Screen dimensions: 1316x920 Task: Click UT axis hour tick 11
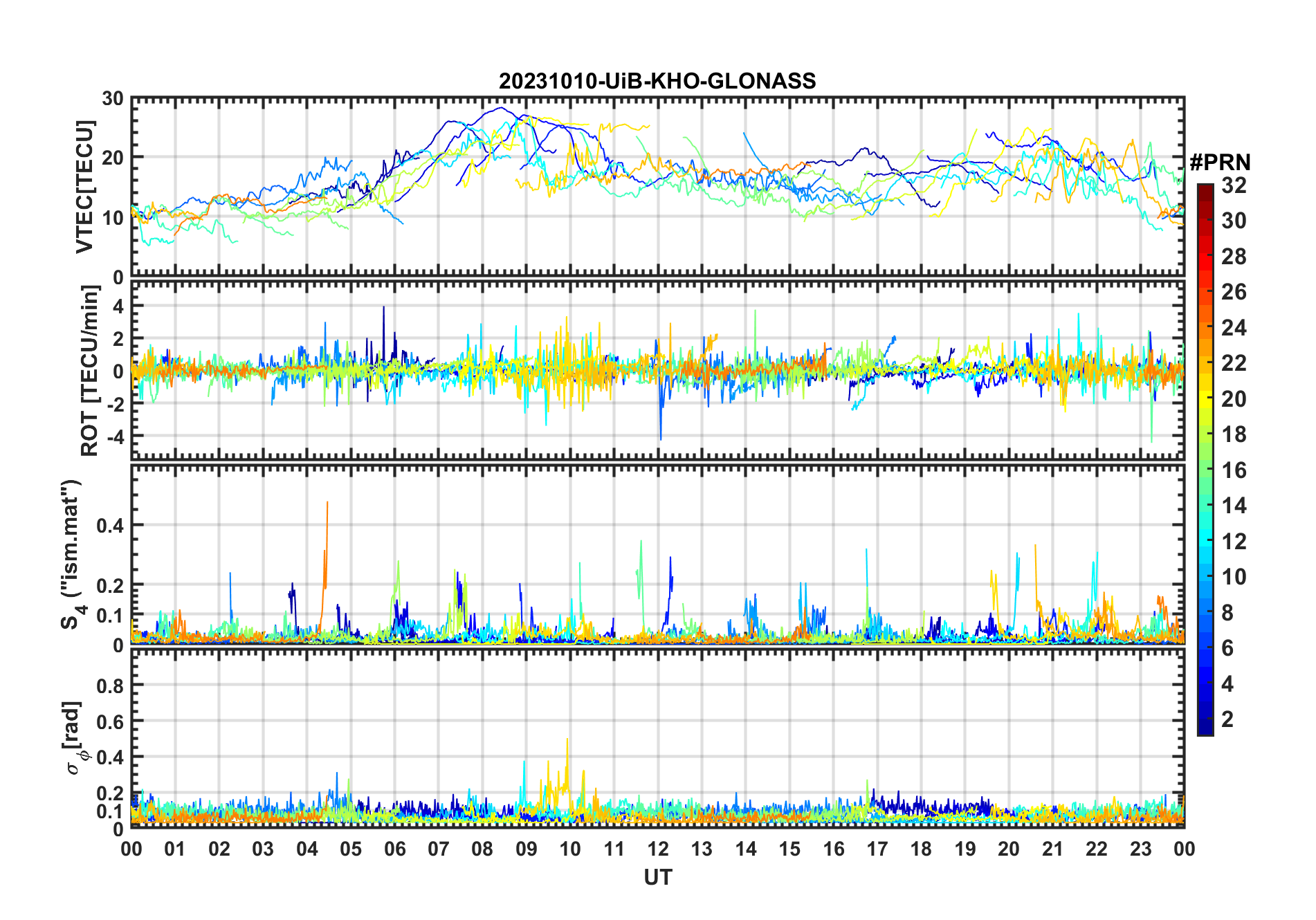[x=614, y=849]
